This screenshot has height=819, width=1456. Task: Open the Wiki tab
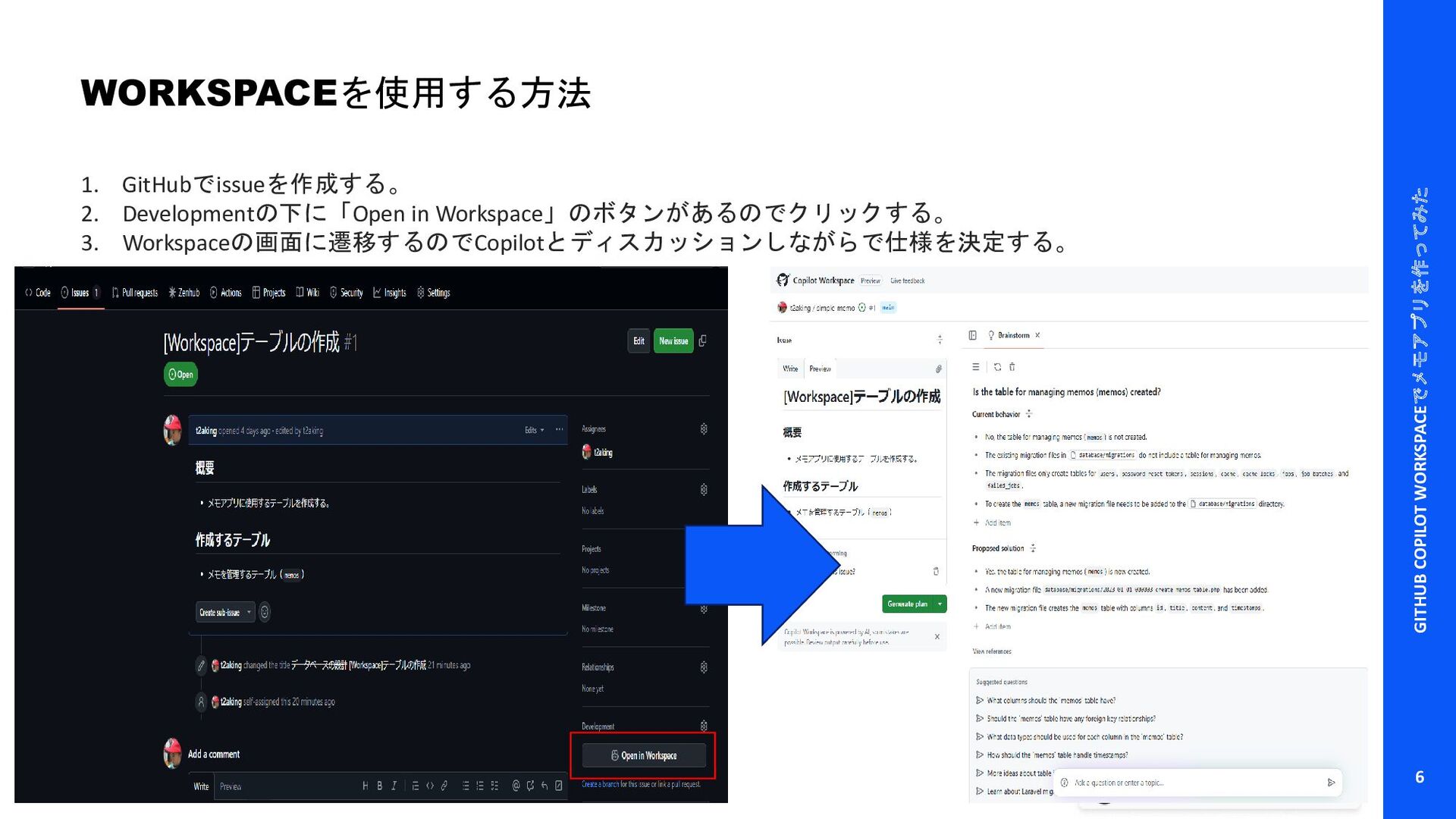point(307,293)
